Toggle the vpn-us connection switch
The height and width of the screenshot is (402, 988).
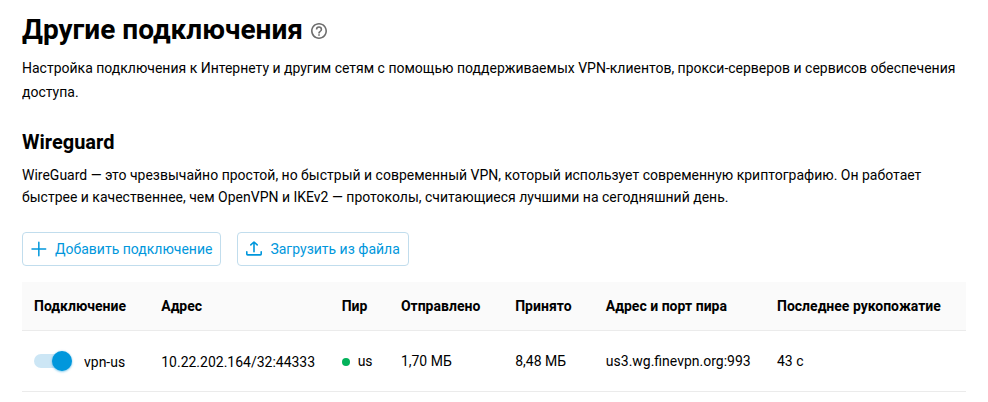pos(54,361)
